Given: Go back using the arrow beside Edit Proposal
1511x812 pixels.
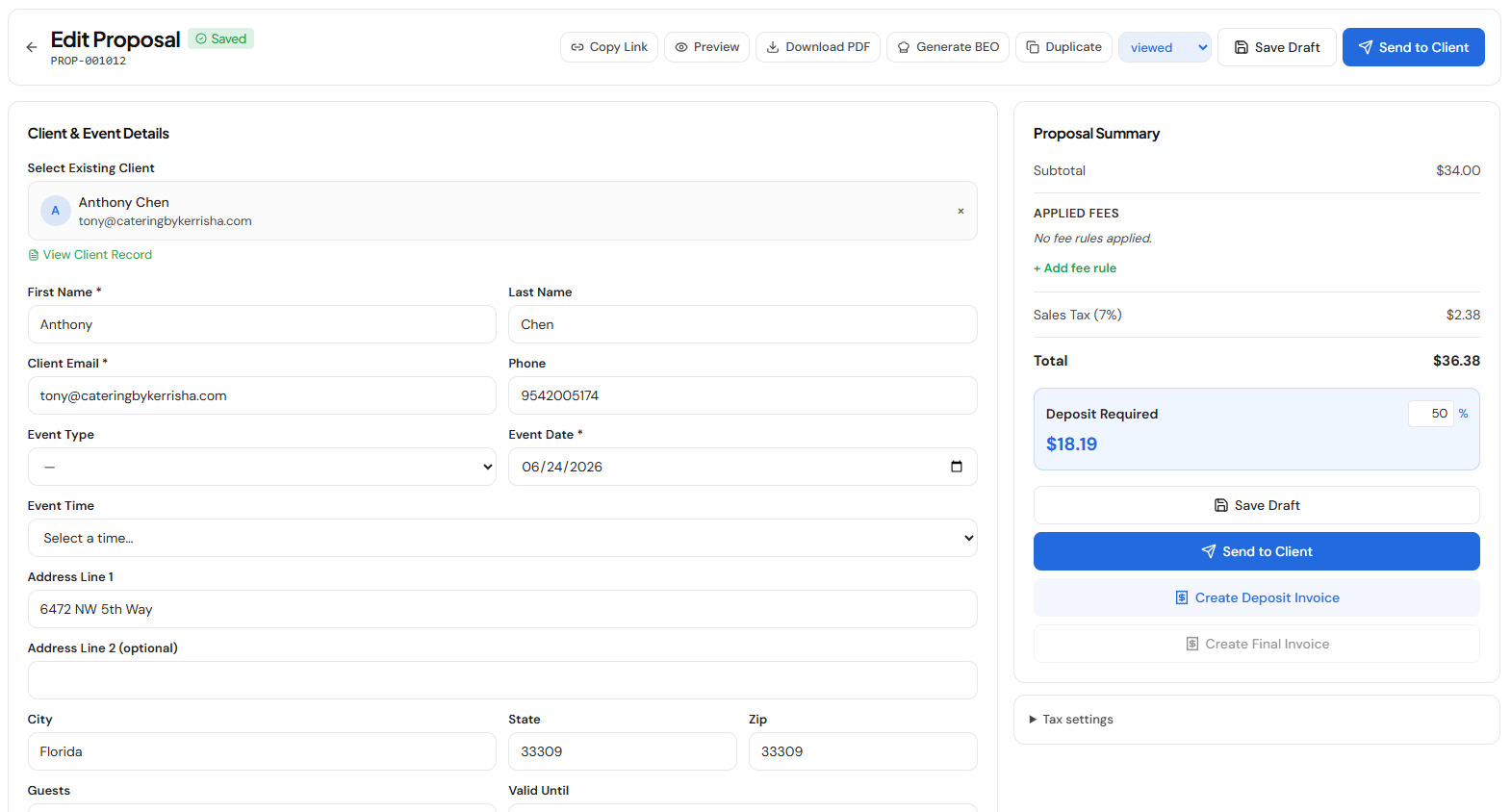Looking at the screenshot, I should (32, 47).
